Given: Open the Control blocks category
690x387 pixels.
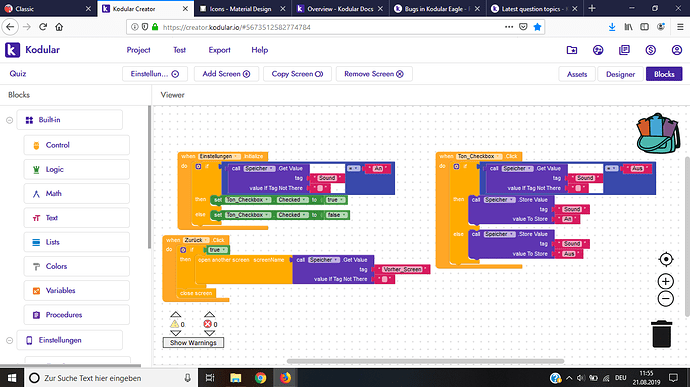Looking at the screenshot, I should [x=77, y=145].
